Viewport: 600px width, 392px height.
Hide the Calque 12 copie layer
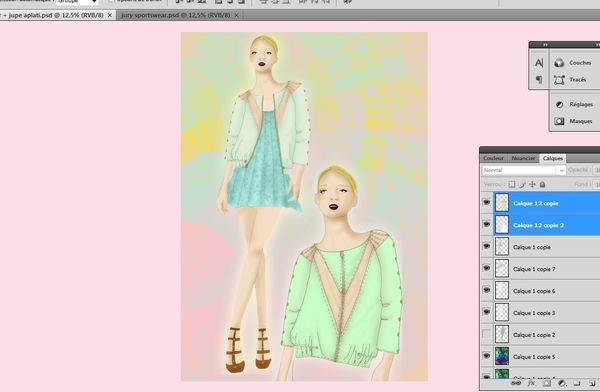click(486, 203)
